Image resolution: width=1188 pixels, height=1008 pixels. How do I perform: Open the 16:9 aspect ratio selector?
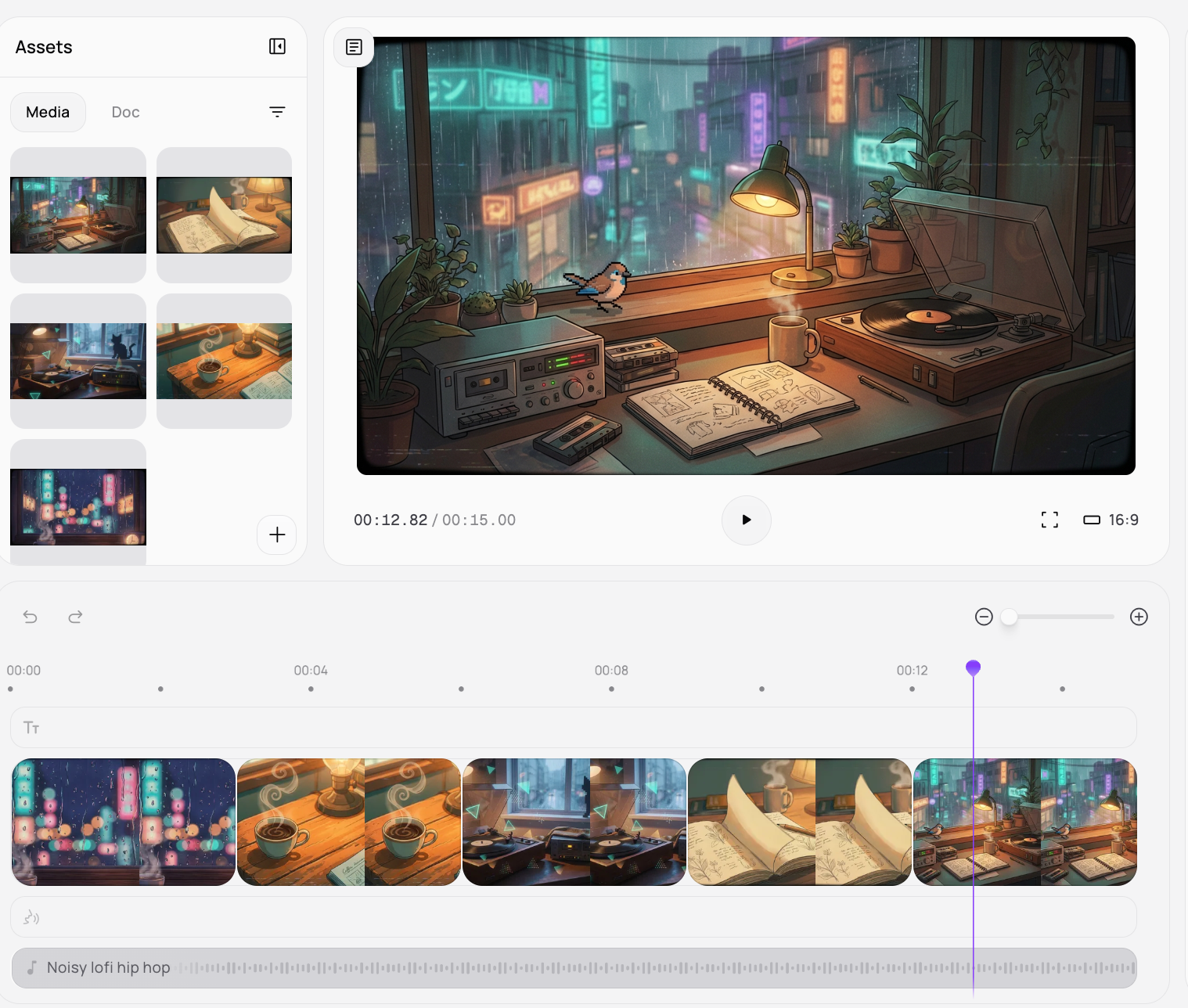coord(1111,520)
